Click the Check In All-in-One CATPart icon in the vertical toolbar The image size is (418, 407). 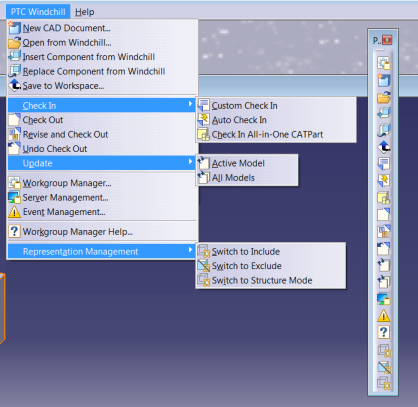[384, 198]
